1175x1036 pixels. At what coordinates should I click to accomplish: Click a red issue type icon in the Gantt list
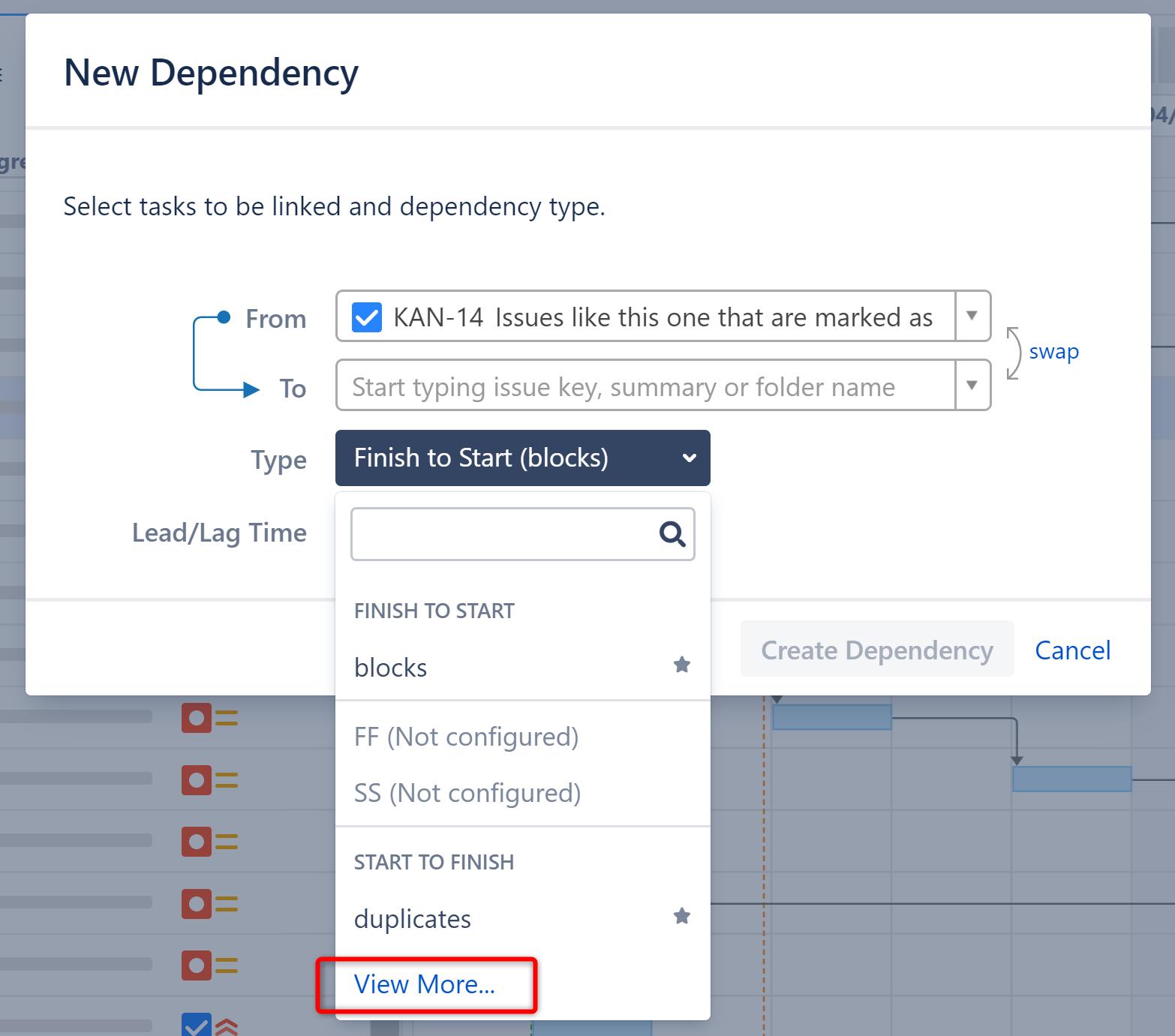pyautogui.click(x=197, y=718)
